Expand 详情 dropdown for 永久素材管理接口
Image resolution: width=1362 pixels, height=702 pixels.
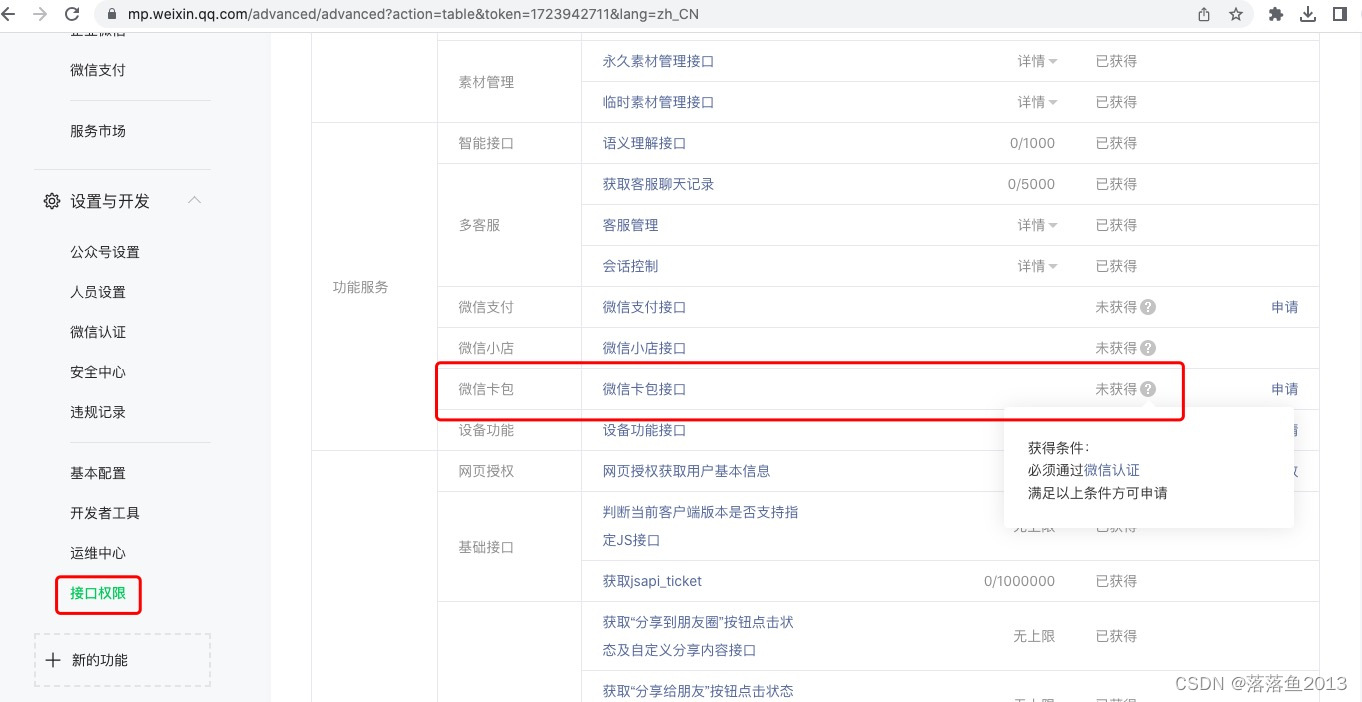1038,61
